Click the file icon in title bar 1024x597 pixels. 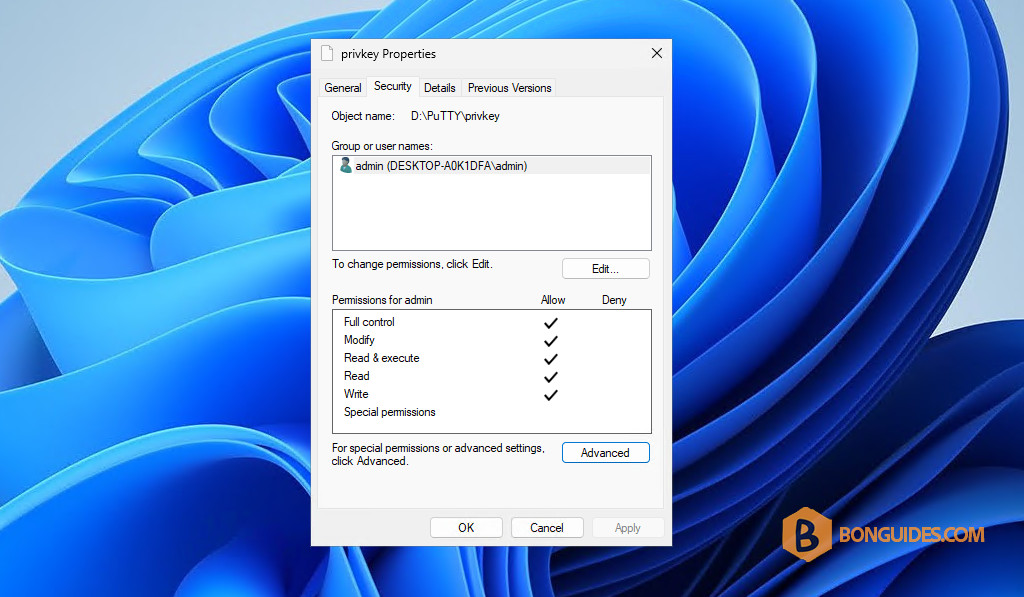tap(327, 54)
